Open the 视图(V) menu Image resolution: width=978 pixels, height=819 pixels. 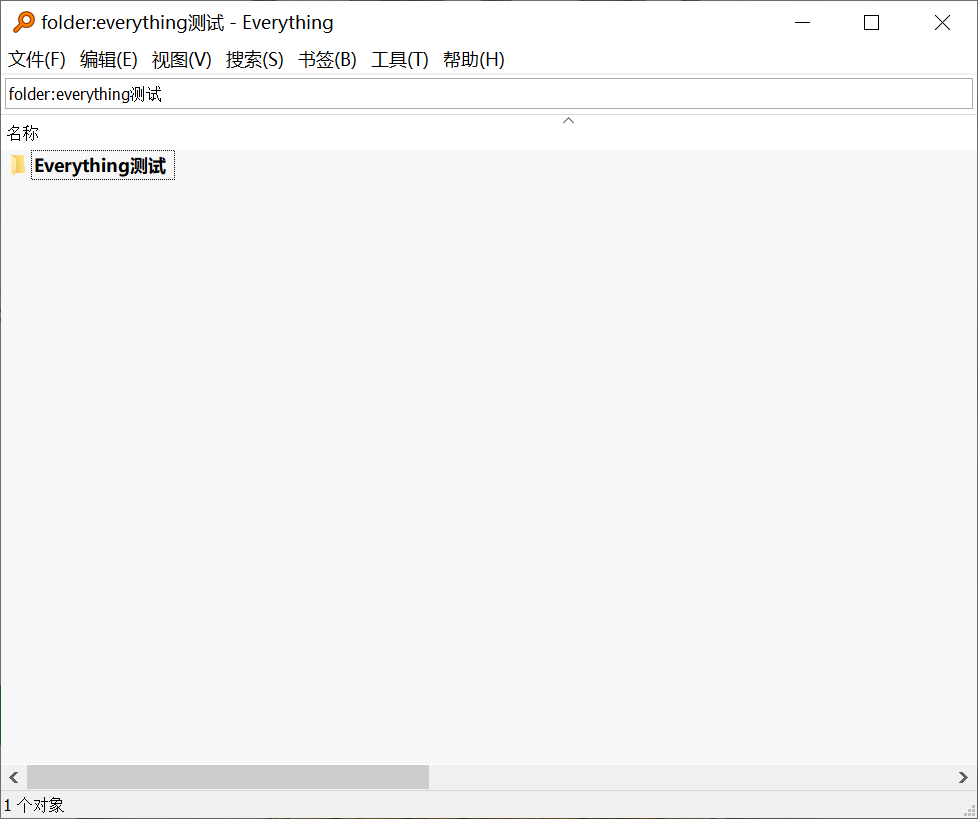coord(182,60)
